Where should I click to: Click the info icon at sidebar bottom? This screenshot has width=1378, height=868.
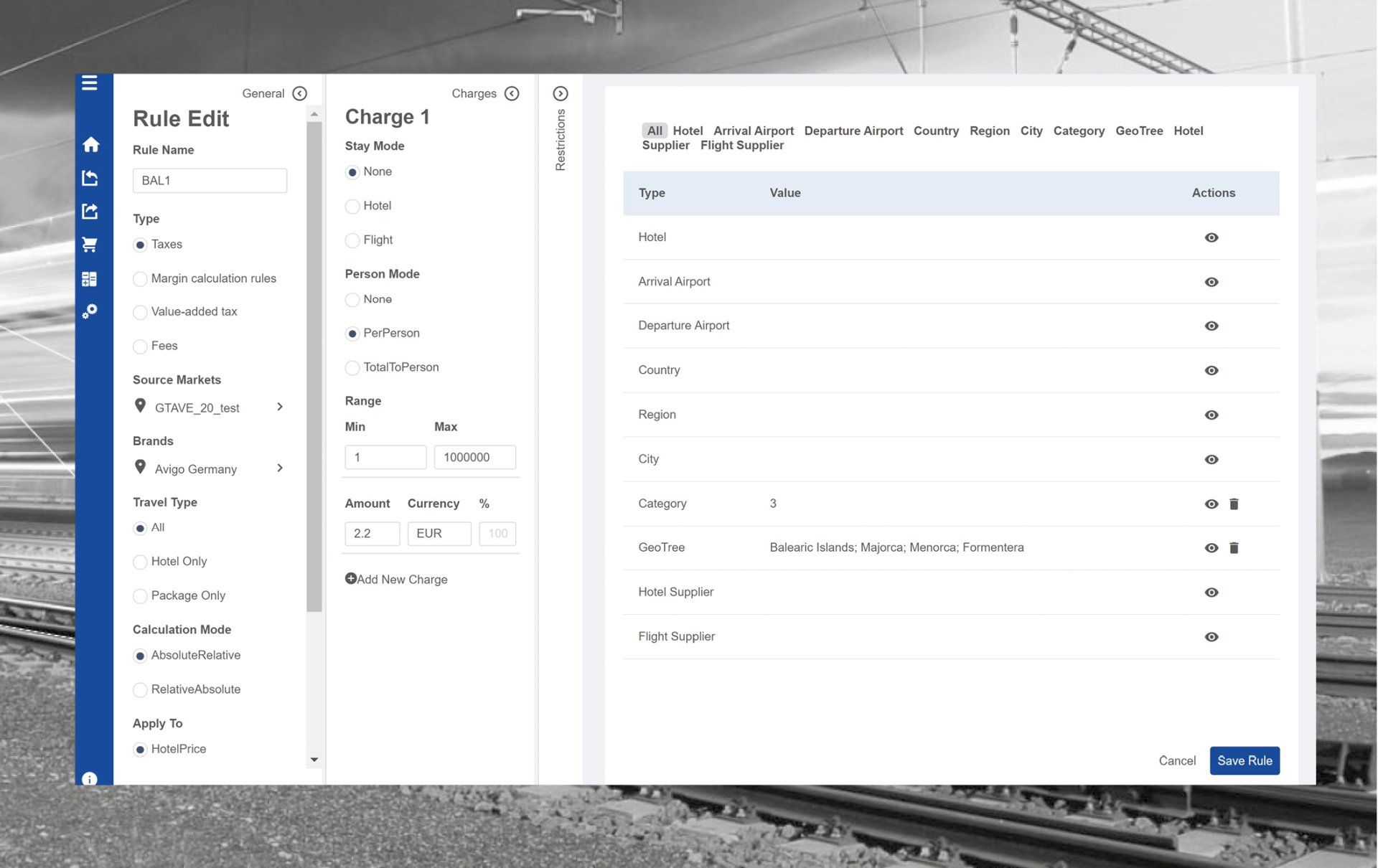coord(90,779)
